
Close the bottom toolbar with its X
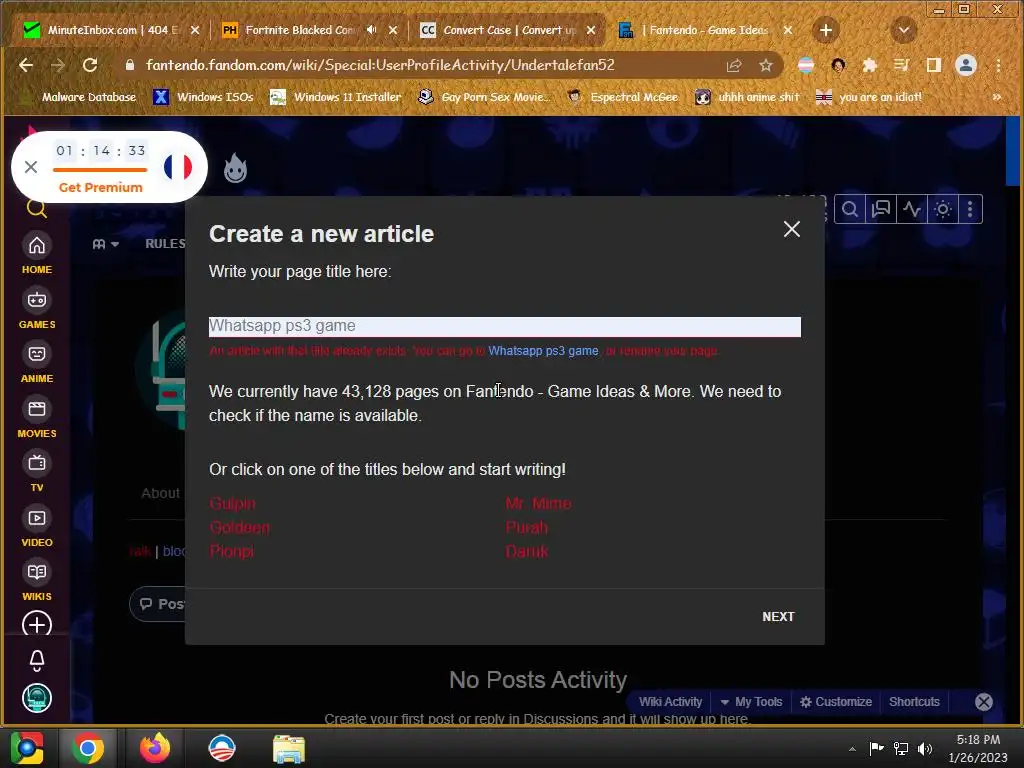(984, 702)
